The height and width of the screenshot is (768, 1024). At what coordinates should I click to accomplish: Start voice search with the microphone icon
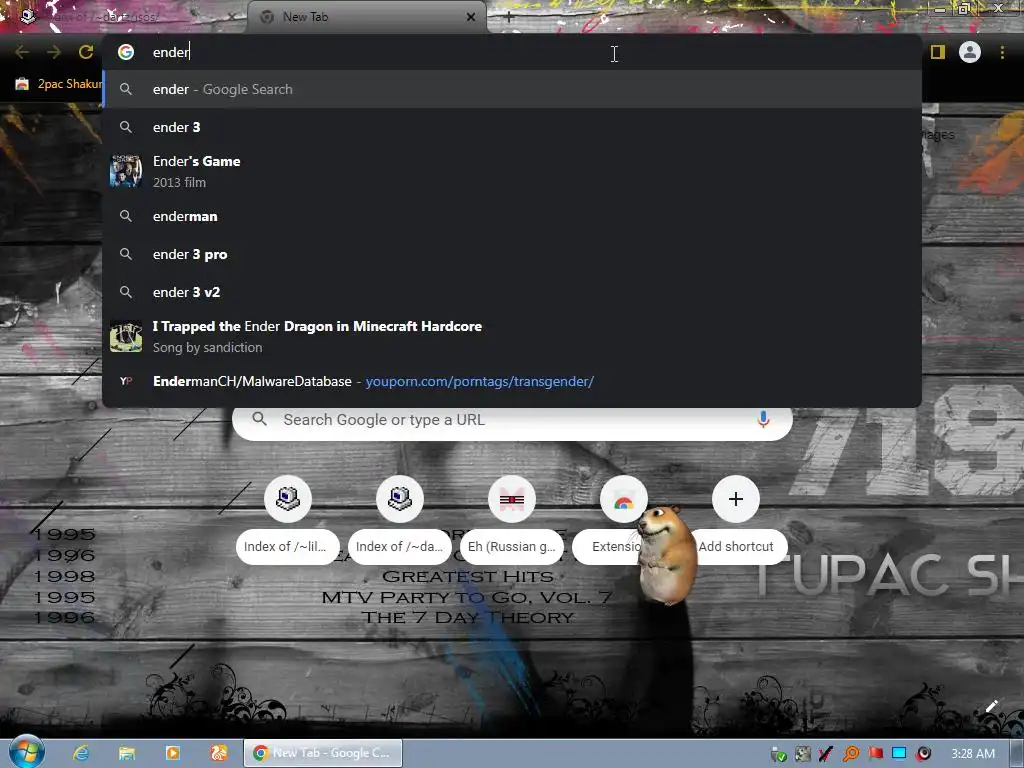(x=763, y=419)
